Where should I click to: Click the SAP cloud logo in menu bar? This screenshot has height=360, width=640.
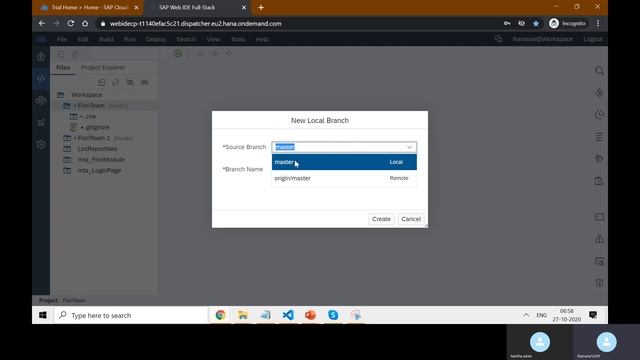point(41,39)
